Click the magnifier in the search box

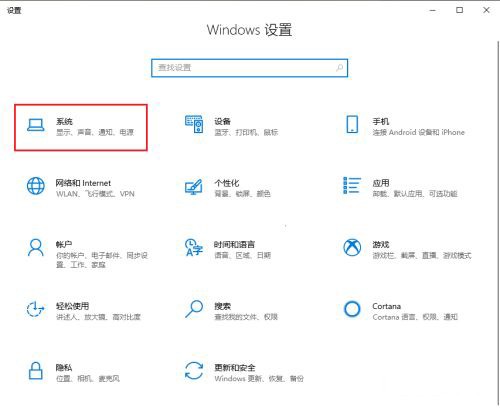coord(339,68)
